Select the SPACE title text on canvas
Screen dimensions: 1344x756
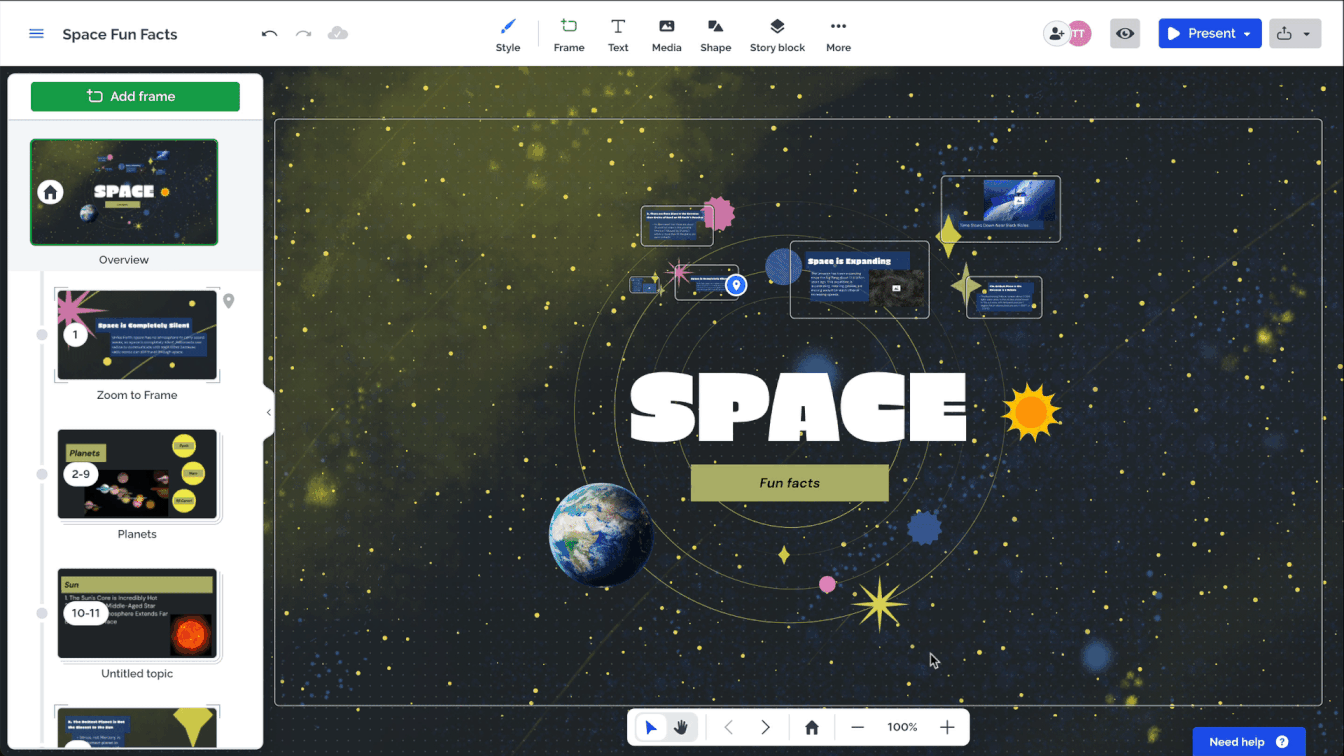click(799, 407)
